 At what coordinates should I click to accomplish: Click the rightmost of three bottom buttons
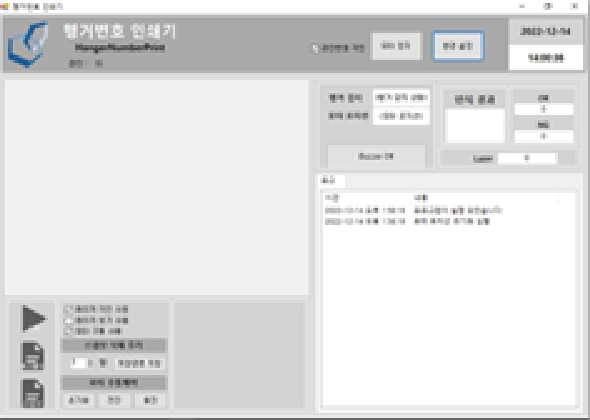[x=150, y=400]
